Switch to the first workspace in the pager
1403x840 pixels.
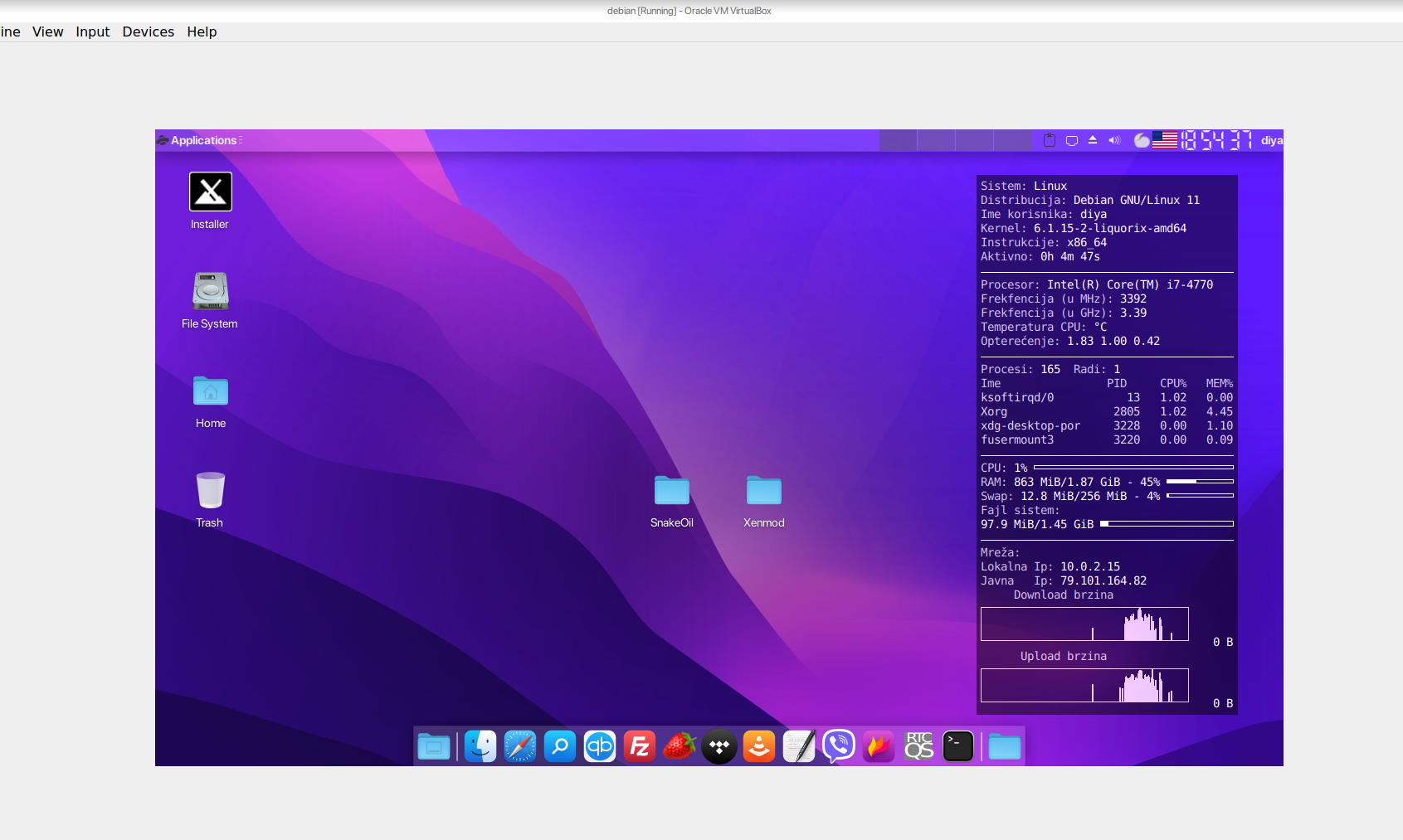(899, 140)
